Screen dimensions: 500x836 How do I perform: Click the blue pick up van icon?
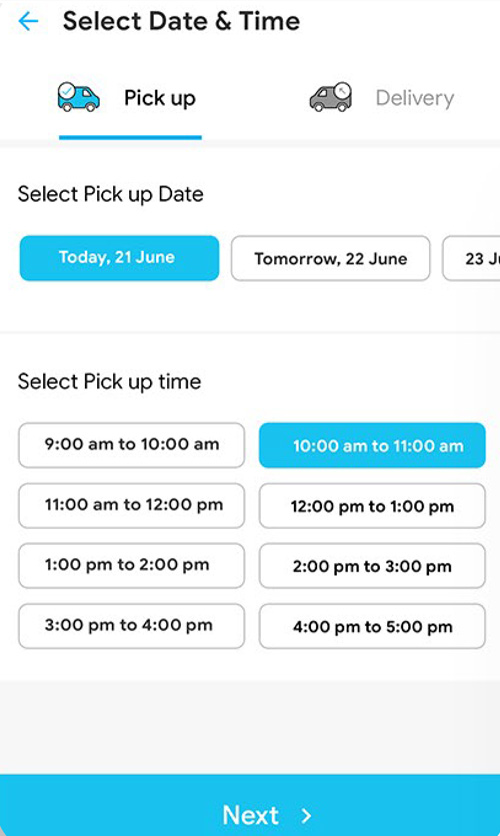pos(78,97)
